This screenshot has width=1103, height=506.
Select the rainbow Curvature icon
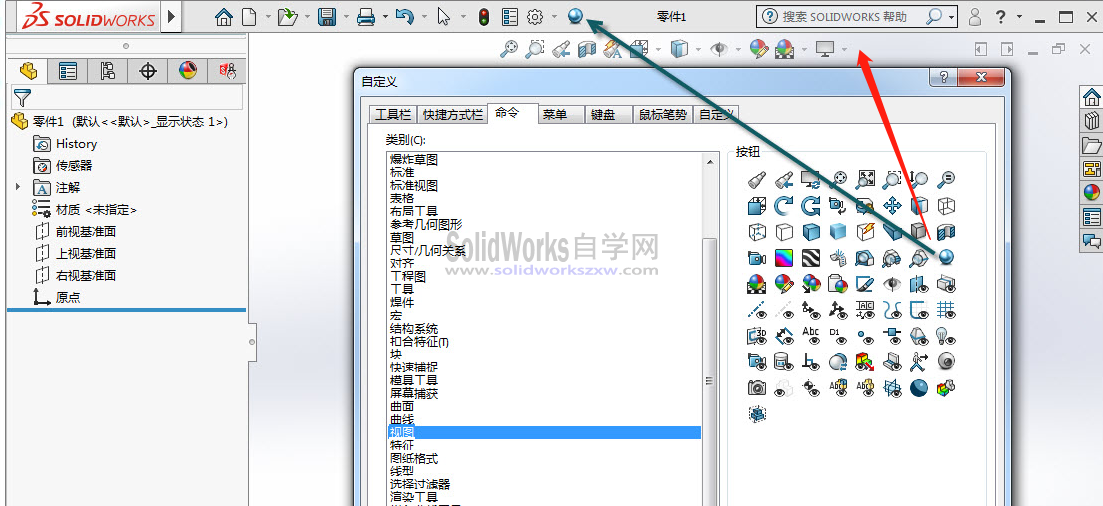point(783,258)
